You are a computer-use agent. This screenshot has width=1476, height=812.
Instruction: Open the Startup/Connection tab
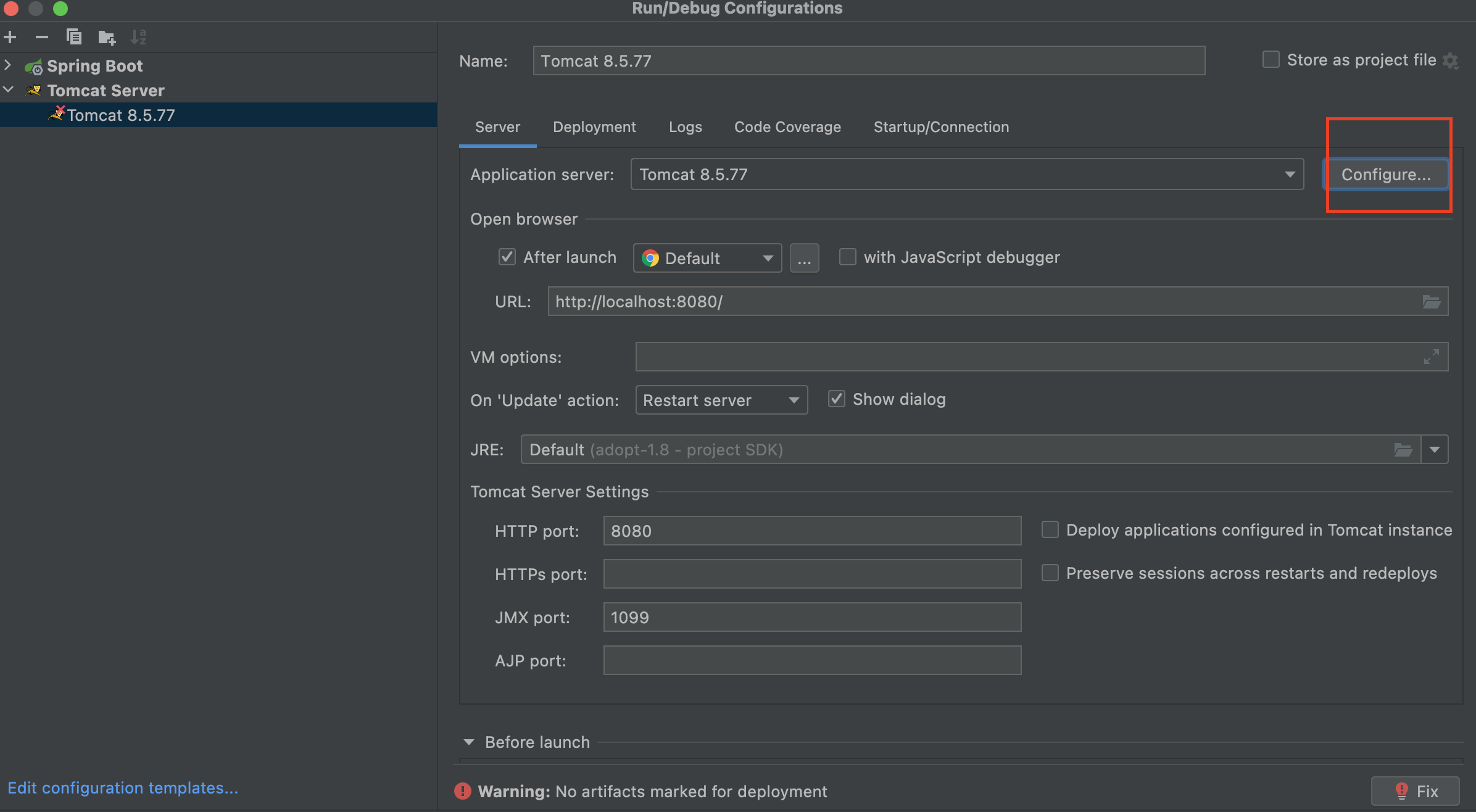coord(941,127)
